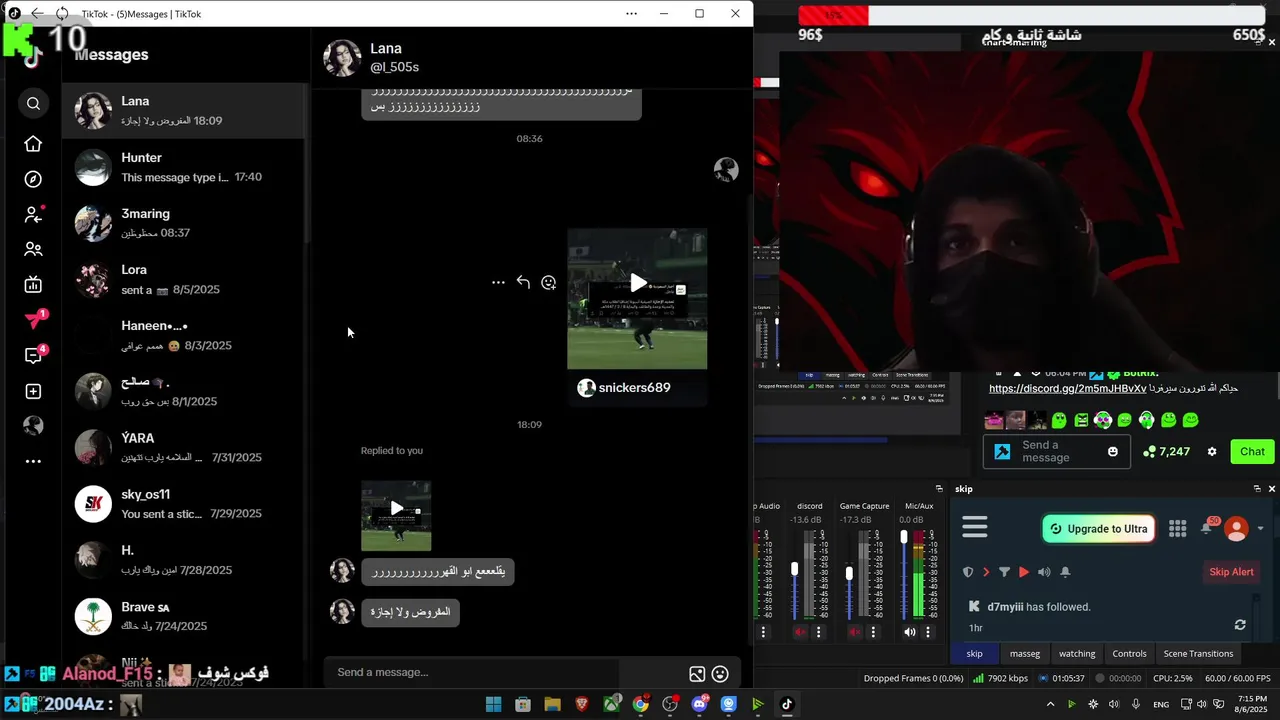Toggle the red arrow icon in alert toolbar
This screenshot has width=1280, height=720.
click(986, 572)
